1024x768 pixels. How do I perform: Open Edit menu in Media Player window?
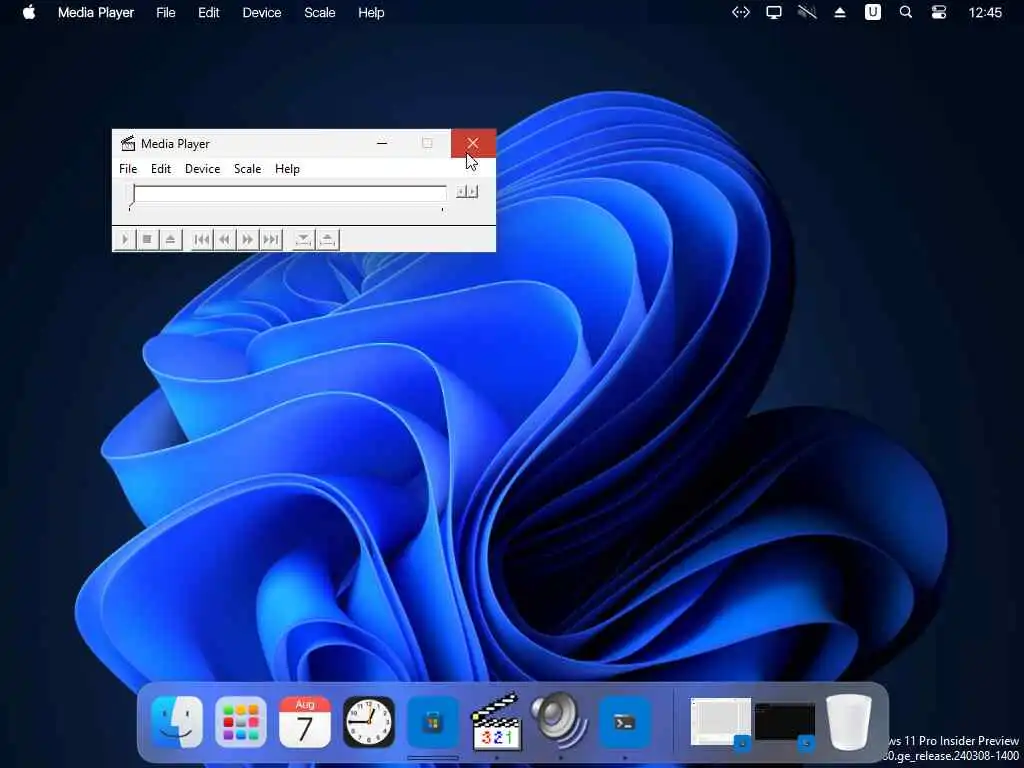161,168
